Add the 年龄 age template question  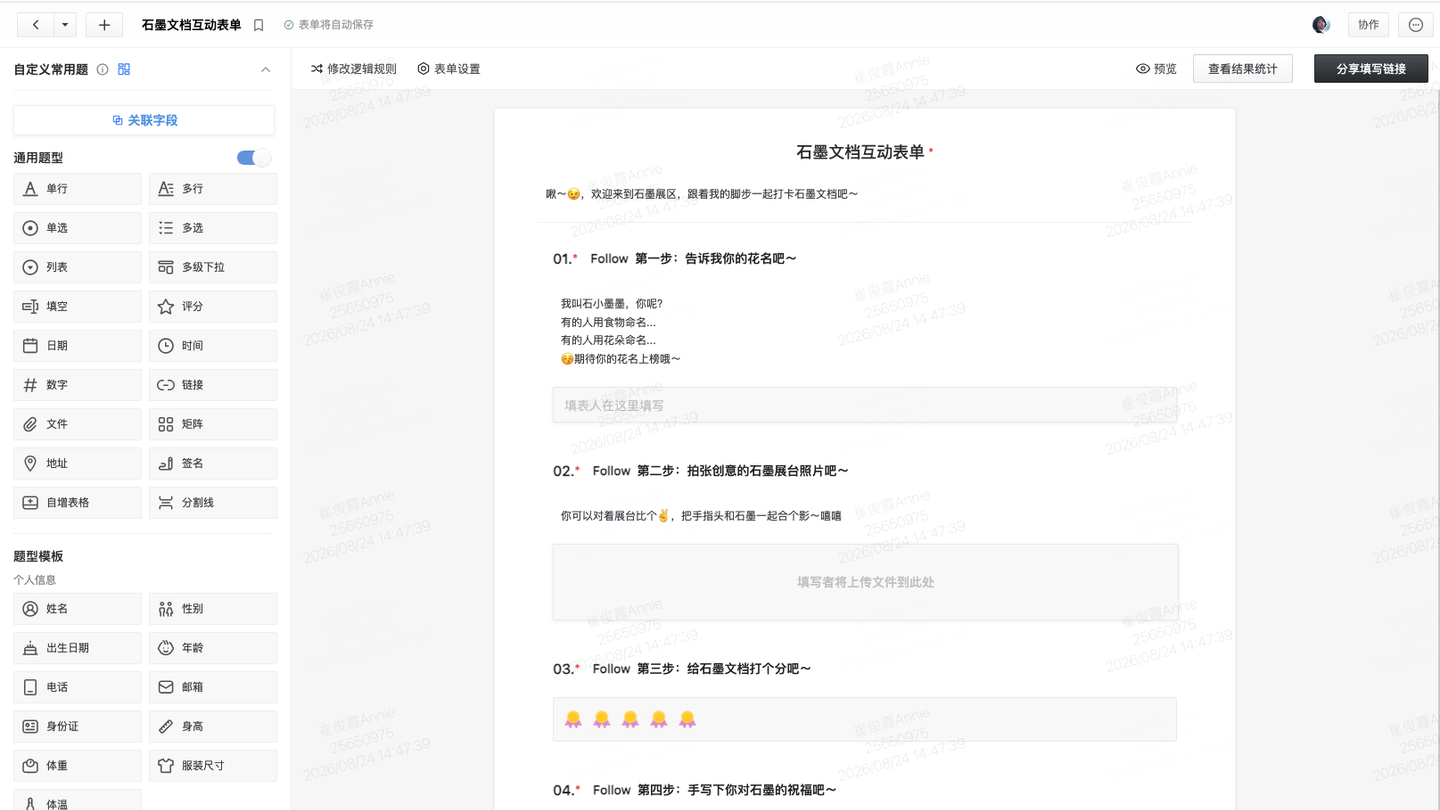(x=213, y=648)
